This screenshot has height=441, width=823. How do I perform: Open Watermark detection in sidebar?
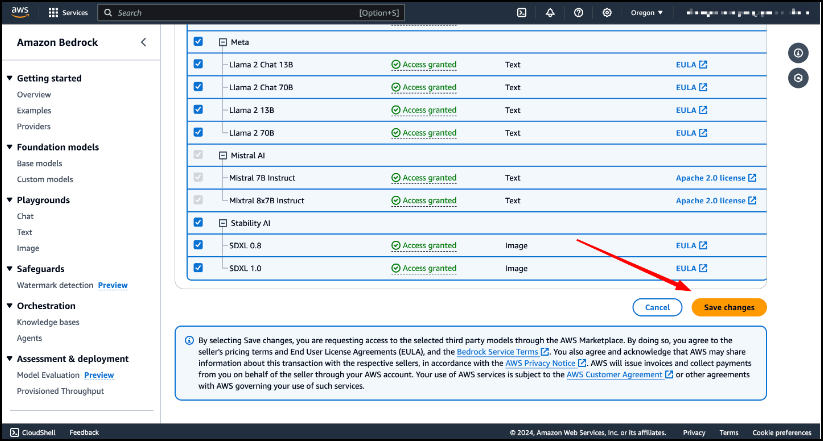[55, 285]
